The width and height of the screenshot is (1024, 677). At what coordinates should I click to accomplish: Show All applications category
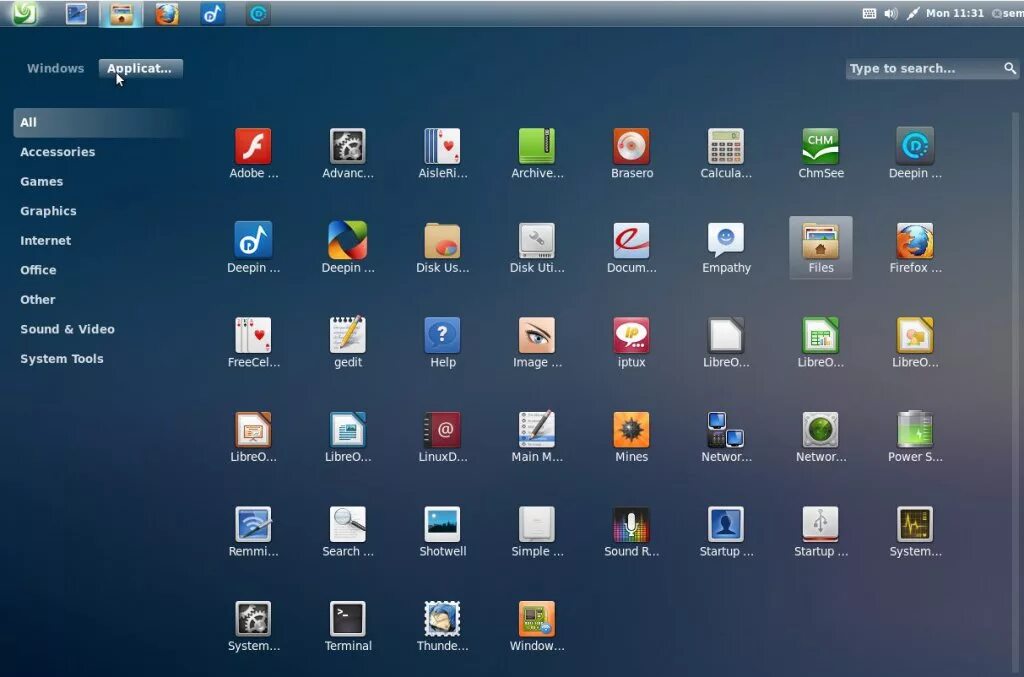tap(98, 122)
